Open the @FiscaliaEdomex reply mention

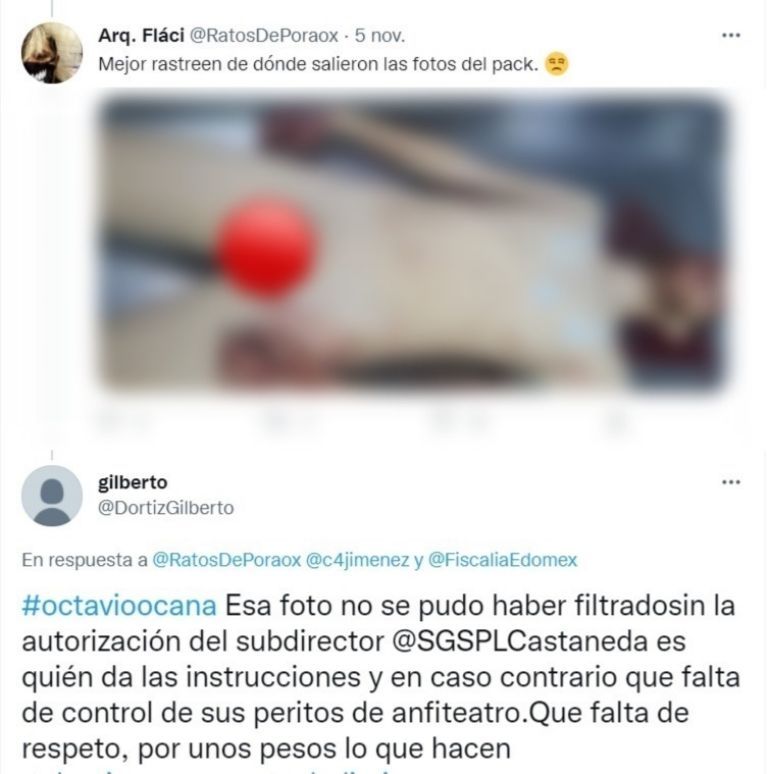click(x=502, y=560)
